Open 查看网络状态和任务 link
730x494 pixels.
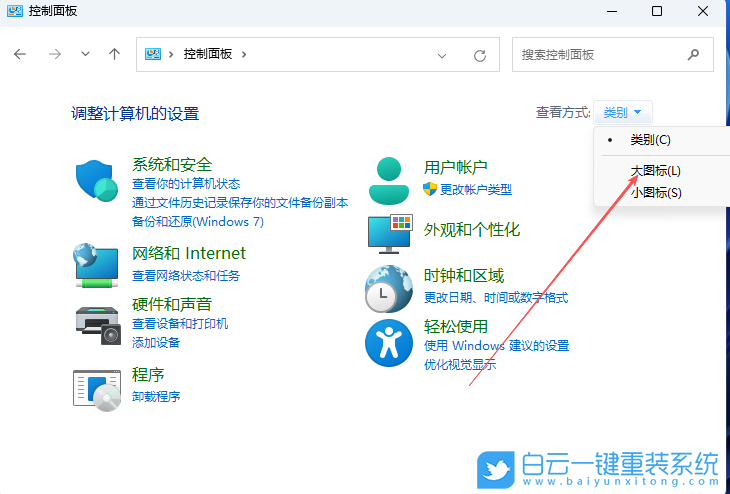pos(186,276)
